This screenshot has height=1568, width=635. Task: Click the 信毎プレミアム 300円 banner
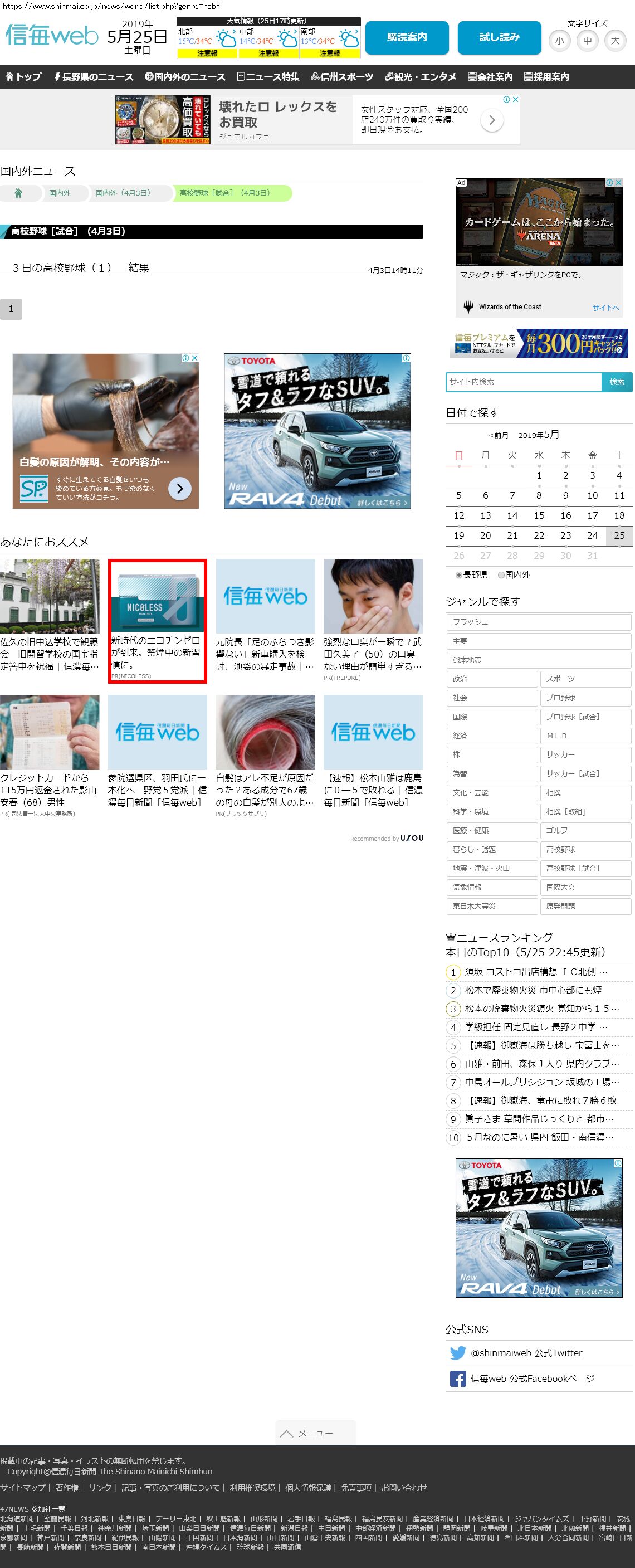click(x=539, y=343)
